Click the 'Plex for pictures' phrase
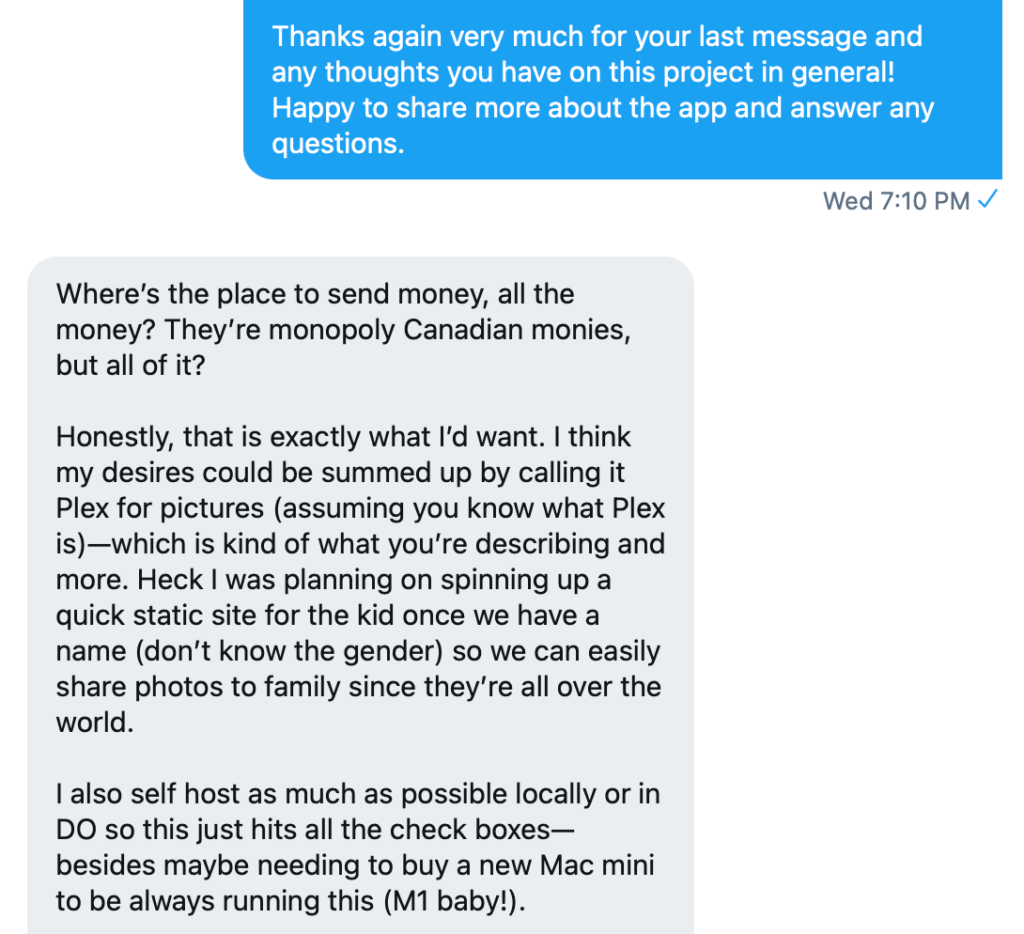This screenshot has width=1024, height=934. click(x=160, y=508)
